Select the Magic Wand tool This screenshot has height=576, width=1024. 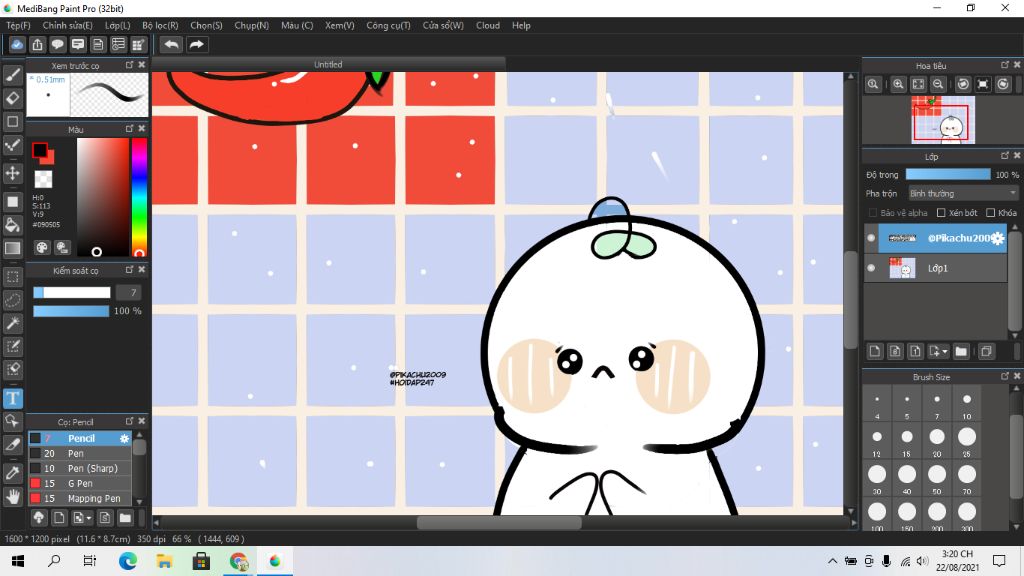[x=12, y=323]
